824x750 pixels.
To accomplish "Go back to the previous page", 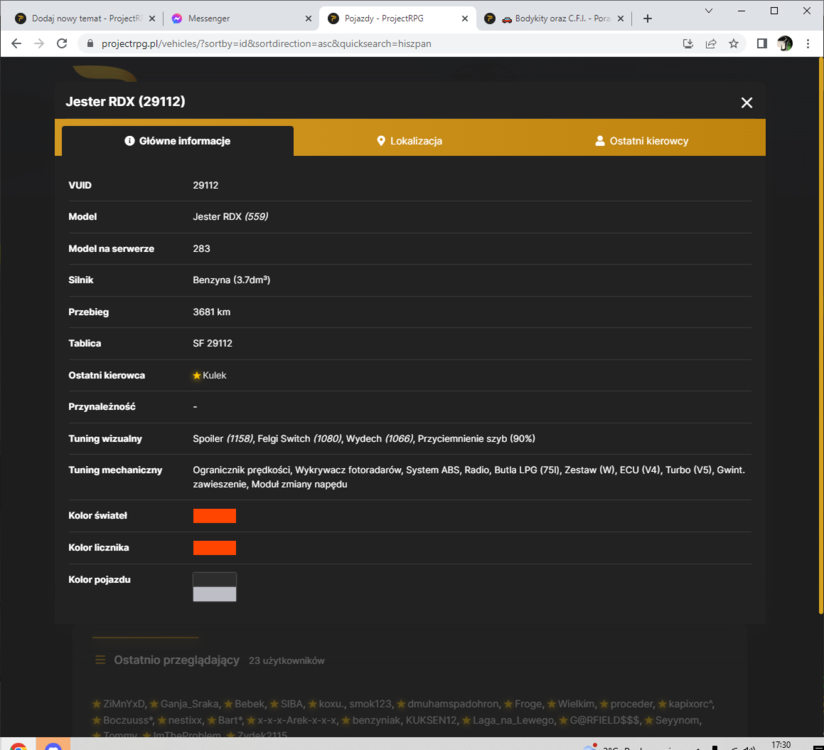I will pos(16,44).
